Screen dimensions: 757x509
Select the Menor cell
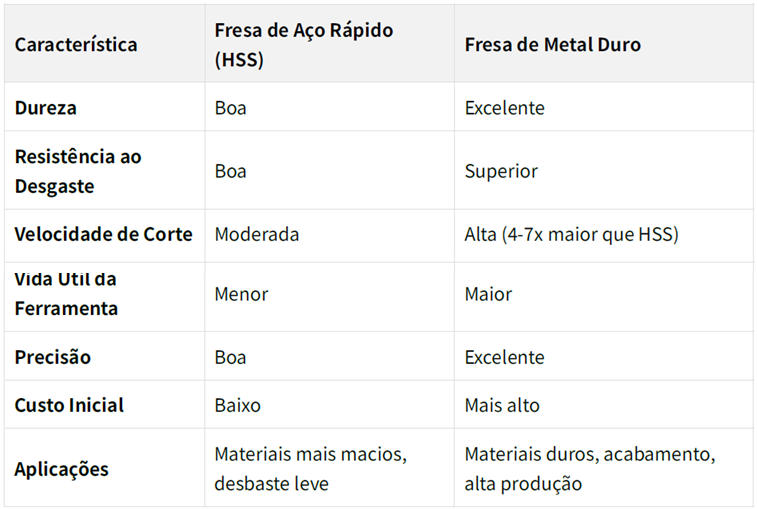(241, 294)
